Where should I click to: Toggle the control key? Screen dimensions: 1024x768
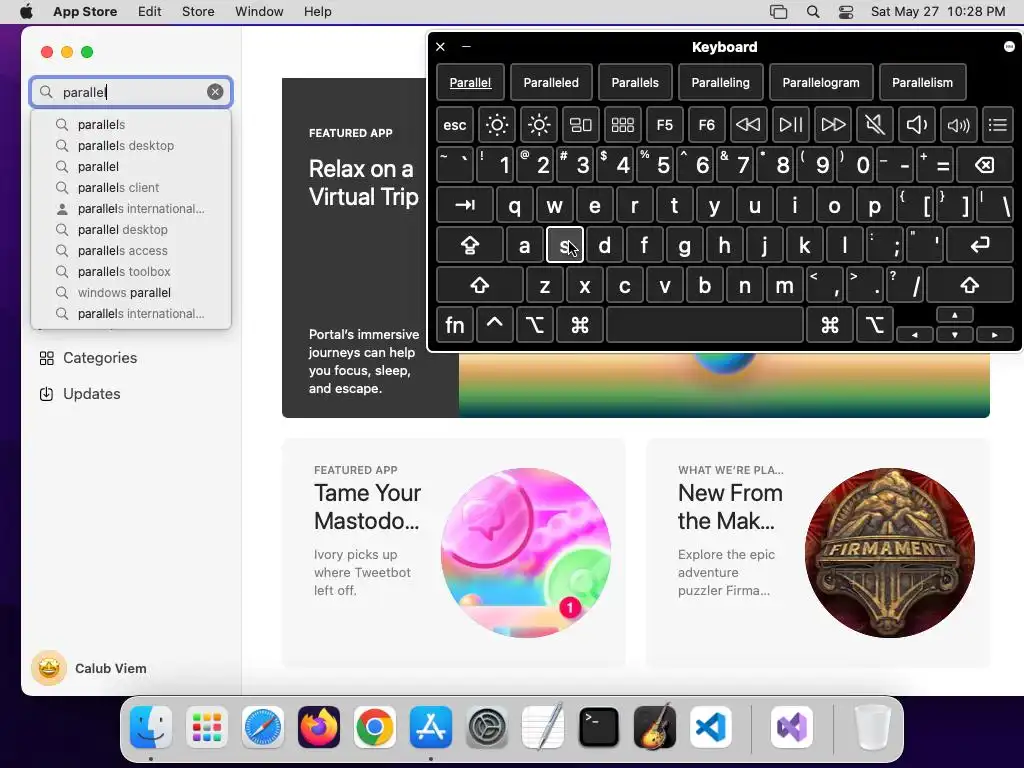[x=494, y=325]
